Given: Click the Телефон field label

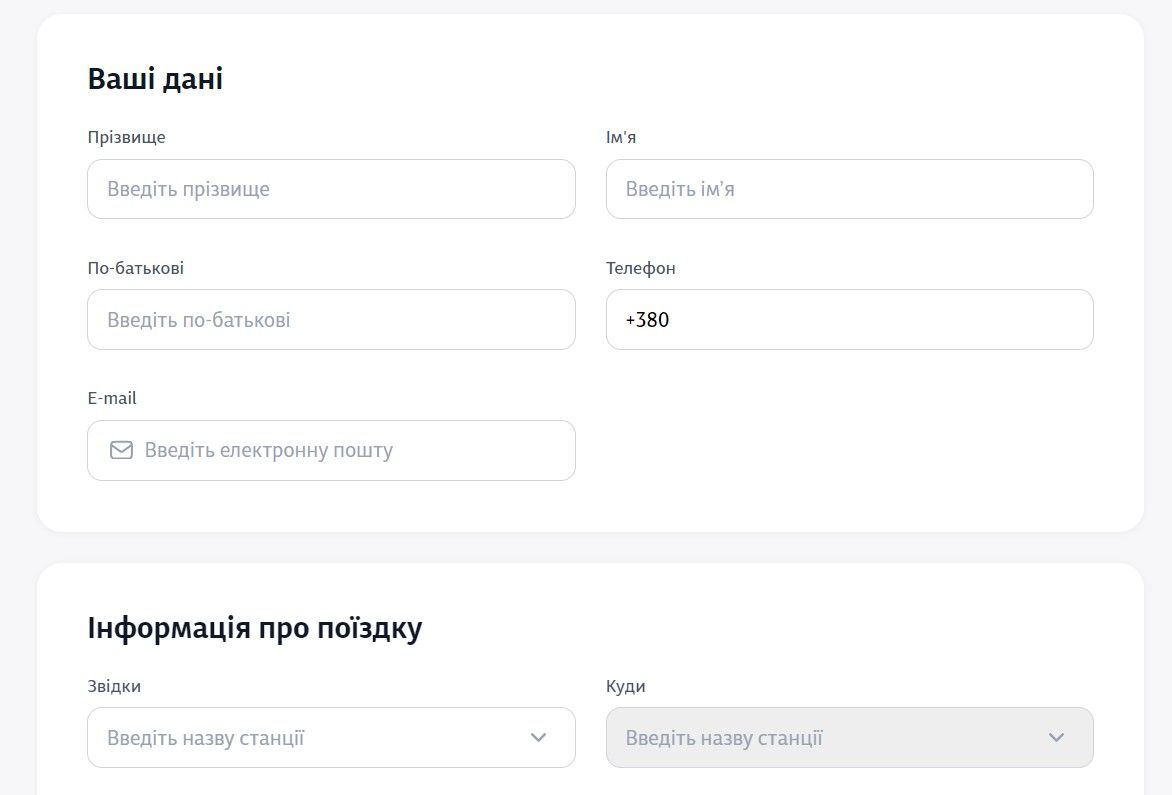Looking at the screenshot, I should (x=640, y=268).
